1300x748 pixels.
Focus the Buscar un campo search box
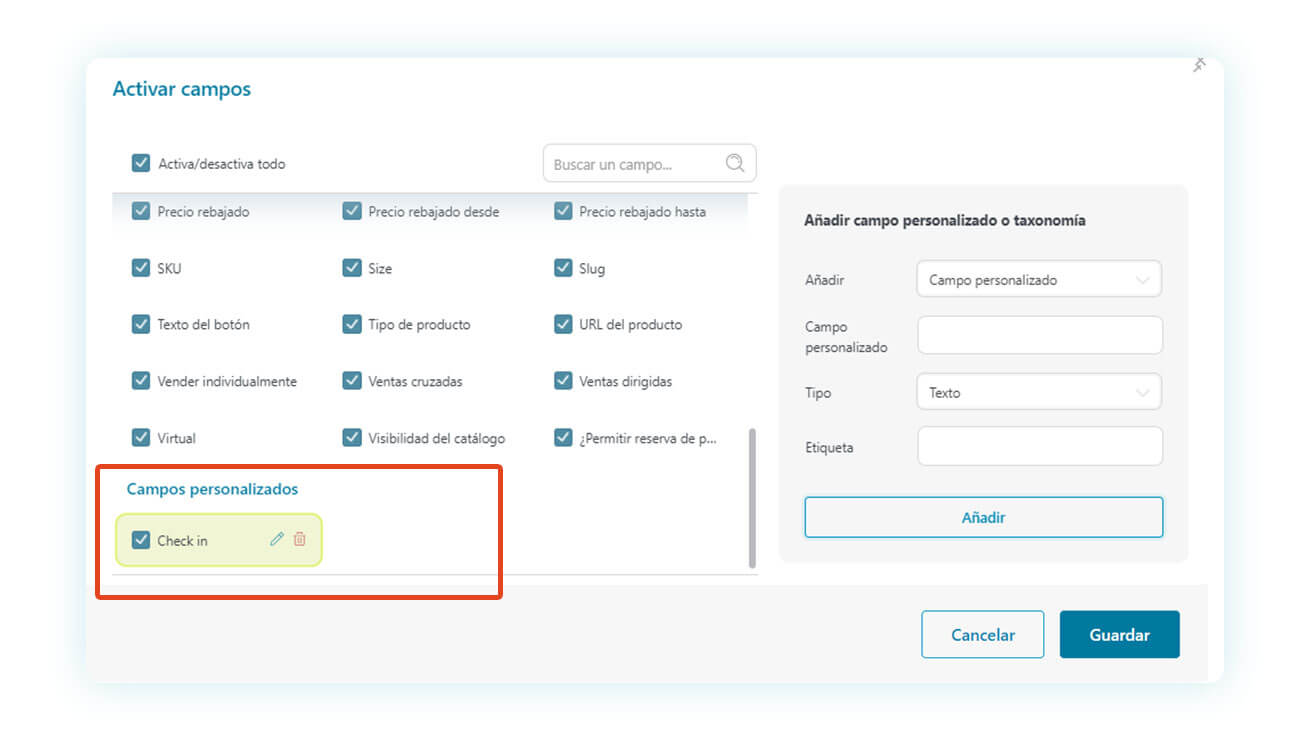pos(649,163)
